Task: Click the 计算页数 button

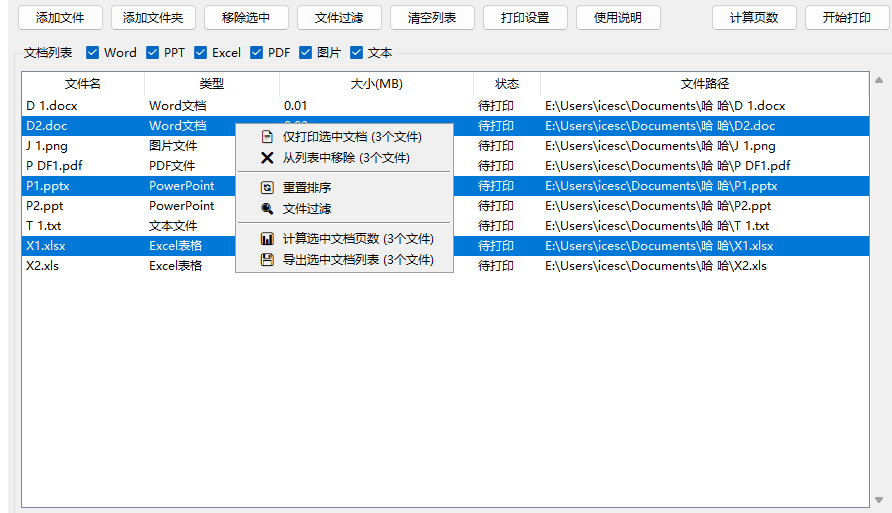Action: [x=754, y=18]
